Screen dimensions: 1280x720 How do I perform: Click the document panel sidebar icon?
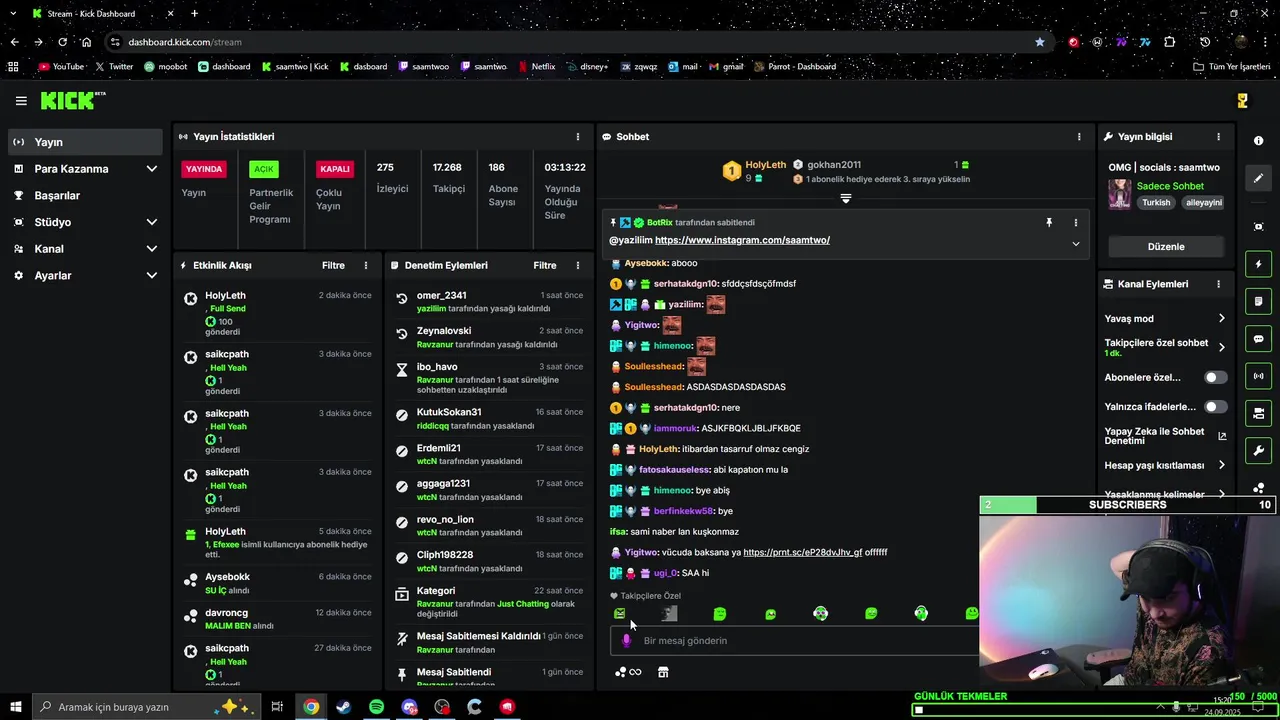coord(1258,301)
